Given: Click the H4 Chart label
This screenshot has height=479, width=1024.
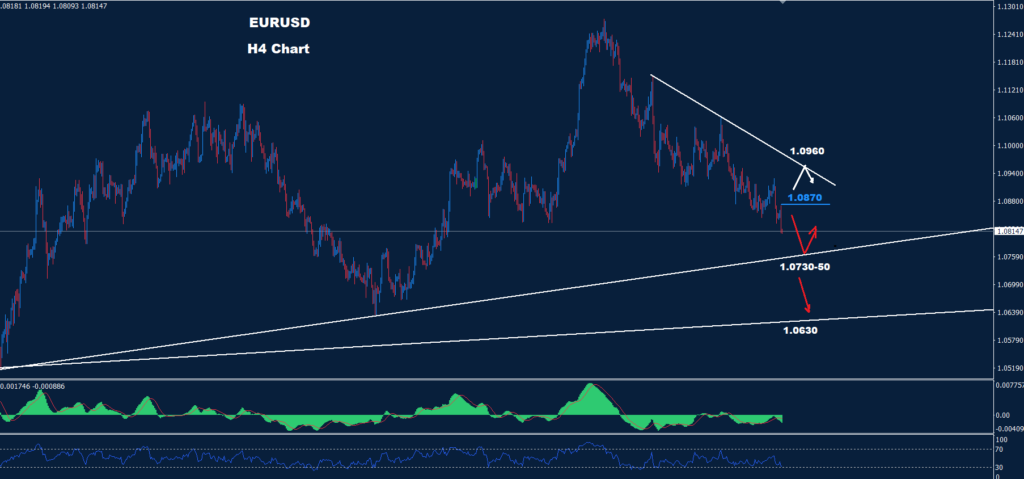Looking at the screenshot, I should pos(278,49).
